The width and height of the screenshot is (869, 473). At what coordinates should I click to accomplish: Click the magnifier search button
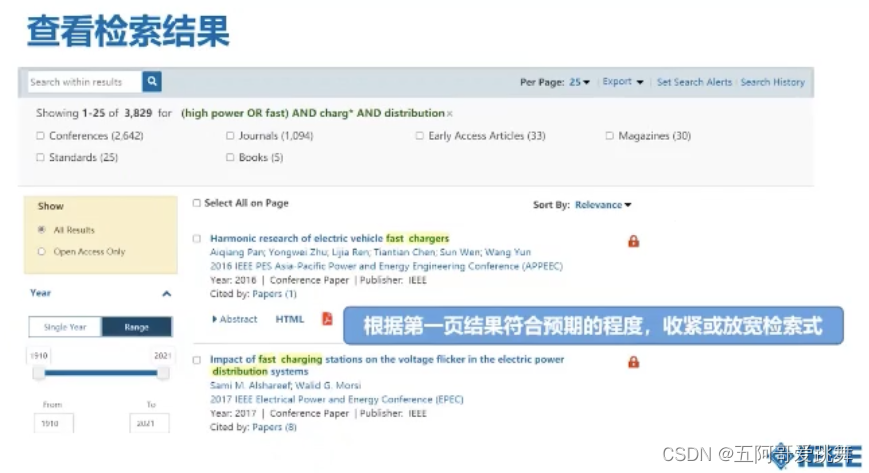pyautogui.click(x=152, y=82)
